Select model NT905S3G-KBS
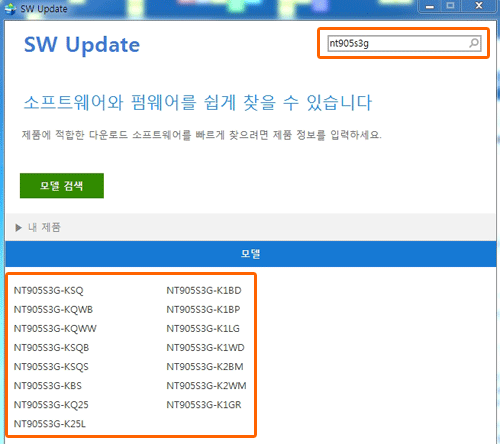Image resolution: width=500 pixels, height=444 pixels. [47, 386]
